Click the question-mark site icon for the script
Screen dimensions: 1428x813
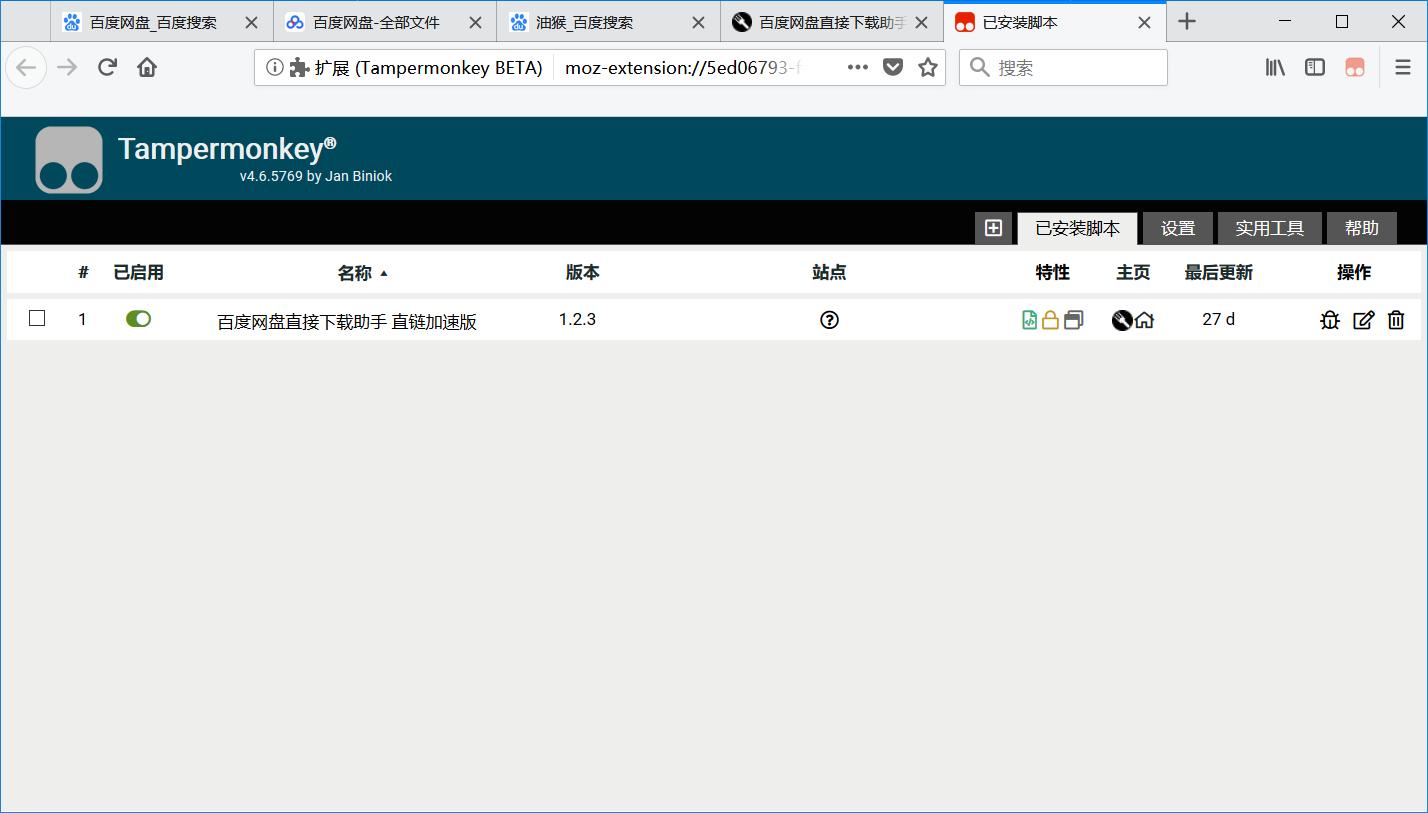[829, 320]
